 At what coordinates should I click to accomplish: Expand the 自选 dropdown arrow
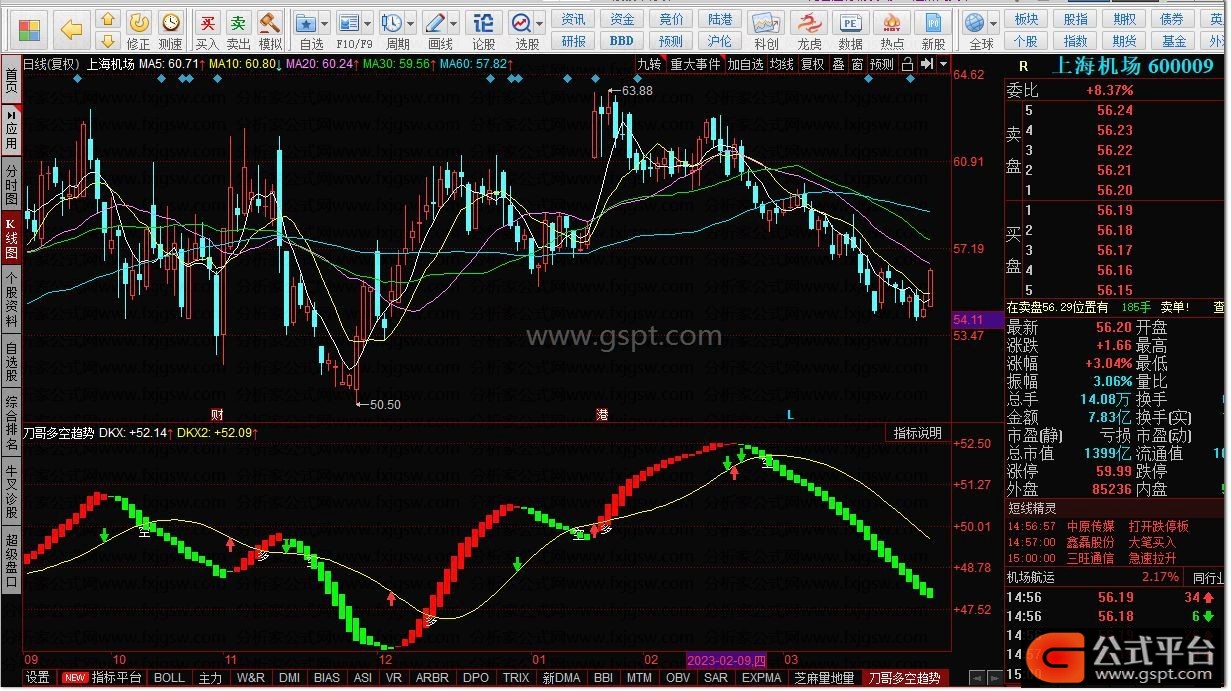(326, 22)
